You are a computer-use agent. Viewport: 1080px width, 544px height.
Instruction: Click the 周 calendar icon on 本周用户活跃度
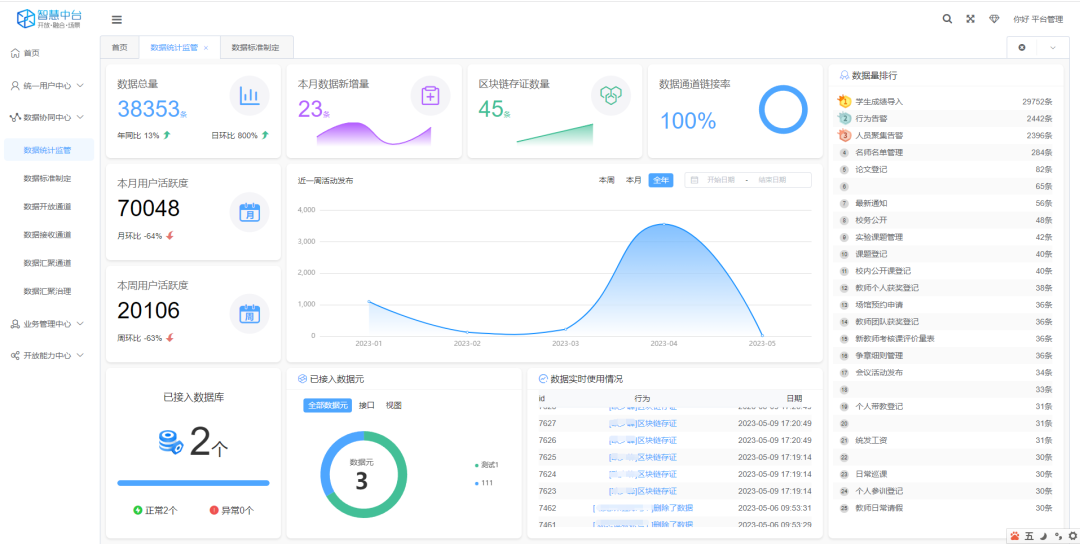tap(249, 313)
